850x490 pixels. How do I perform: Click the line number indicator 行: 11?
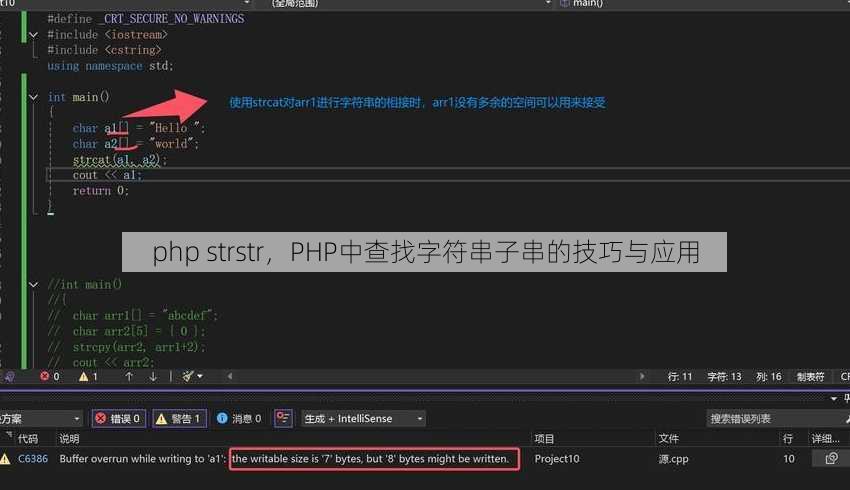point(680,377)
